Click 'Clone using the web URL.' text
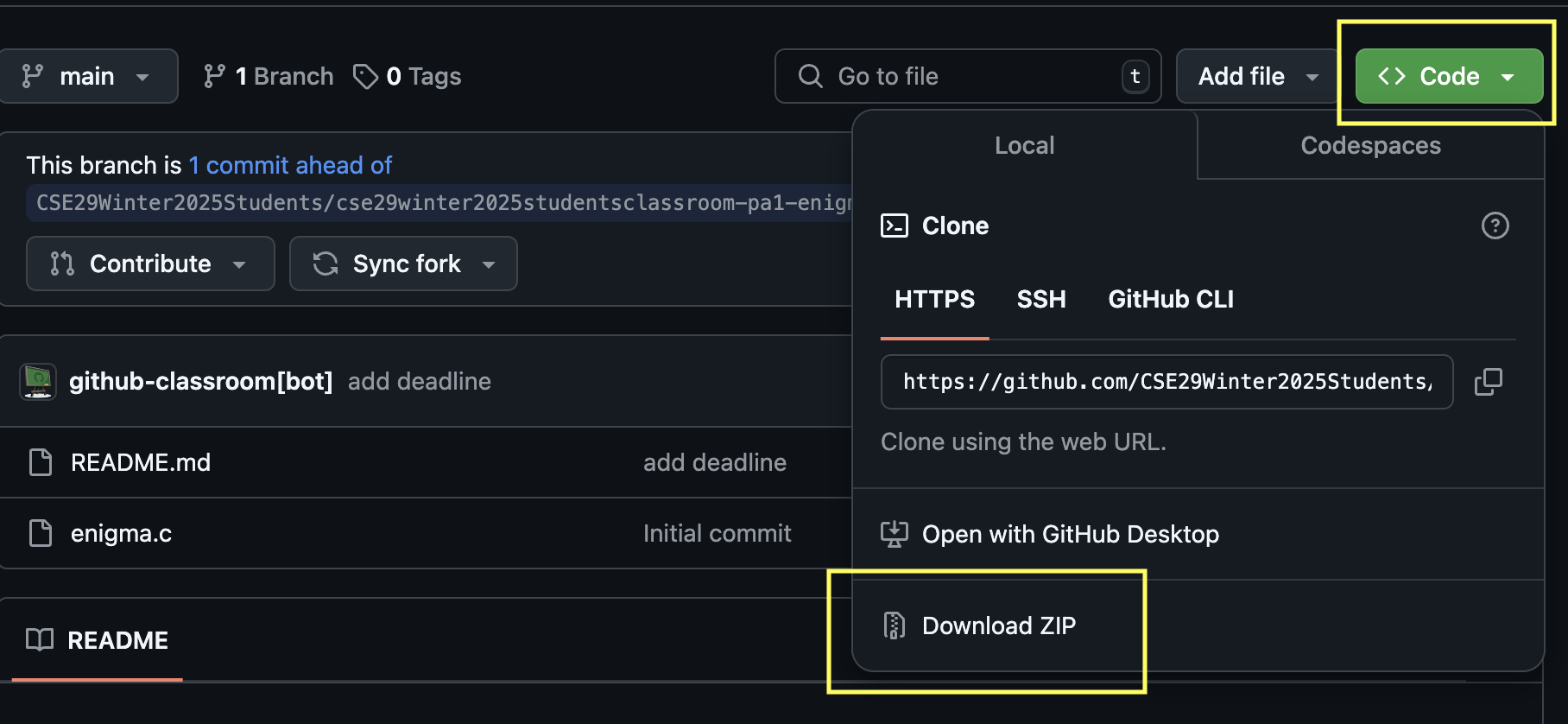This screenshot has height=724, width=1568. click(1023, 441)
